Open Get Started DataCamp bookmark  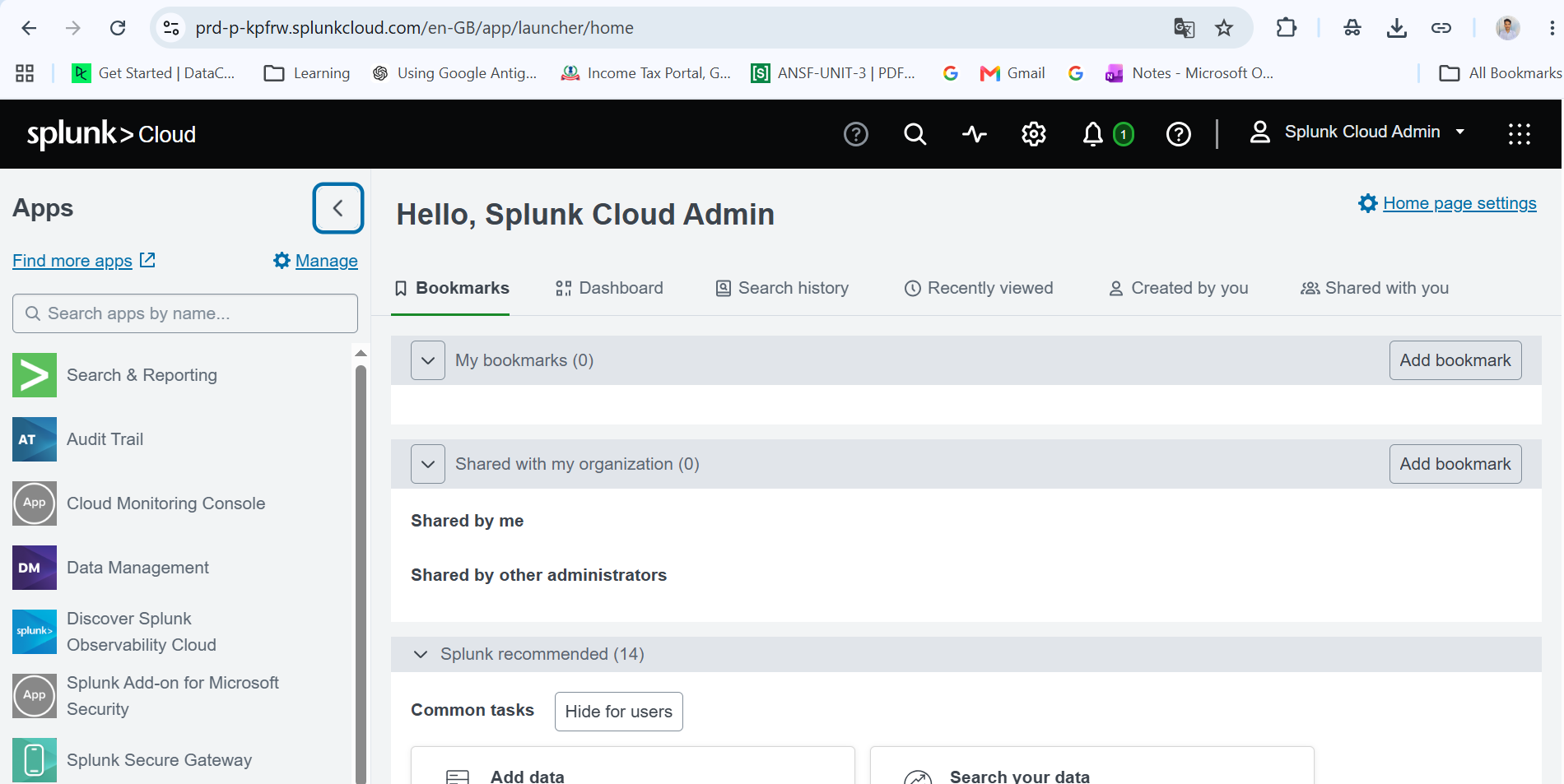click(x=154, y=73)
